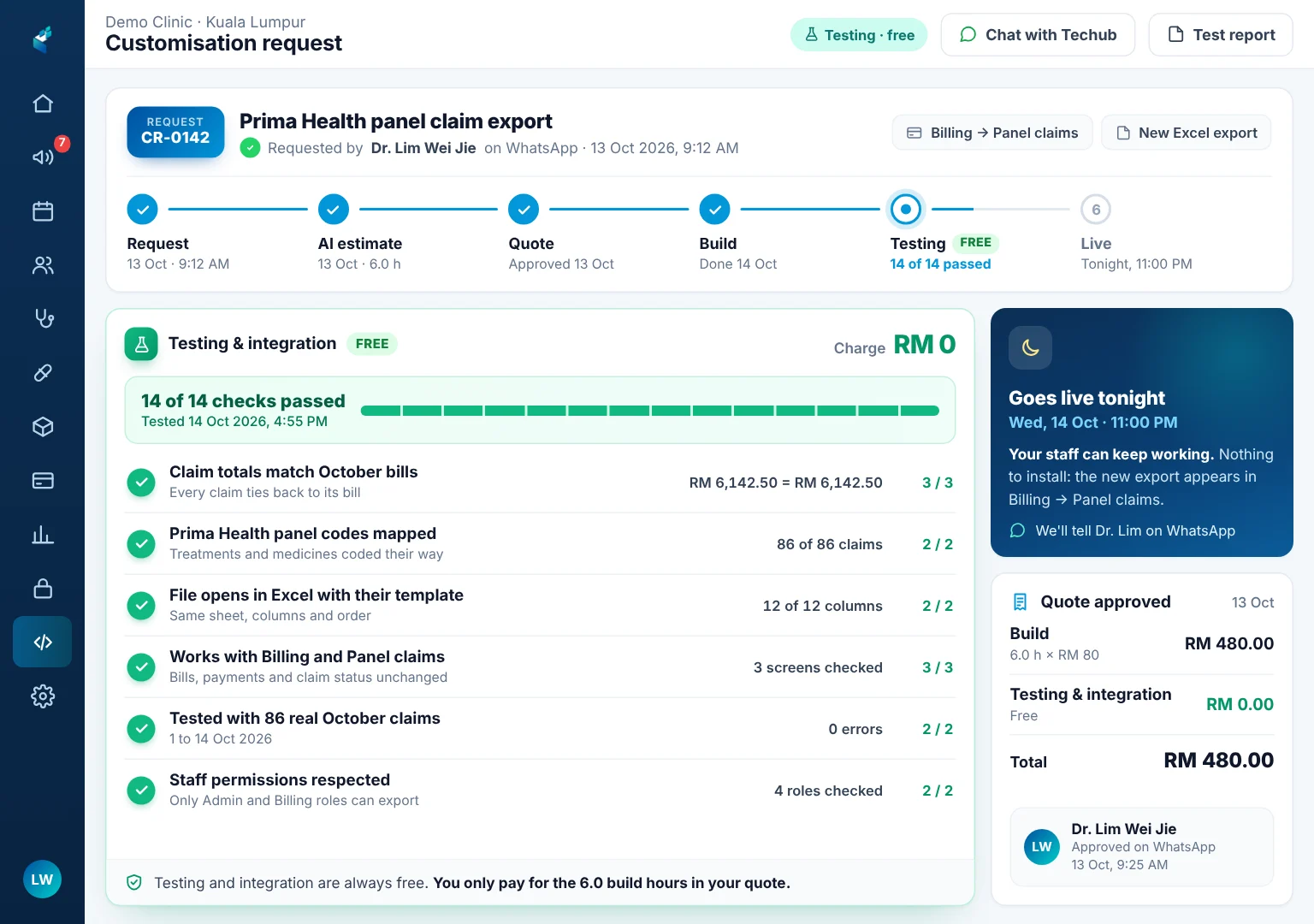This screenshot has width=1314, height=924.
Task: Click the Techub logo in sidebar
Action: click(43, 38)
